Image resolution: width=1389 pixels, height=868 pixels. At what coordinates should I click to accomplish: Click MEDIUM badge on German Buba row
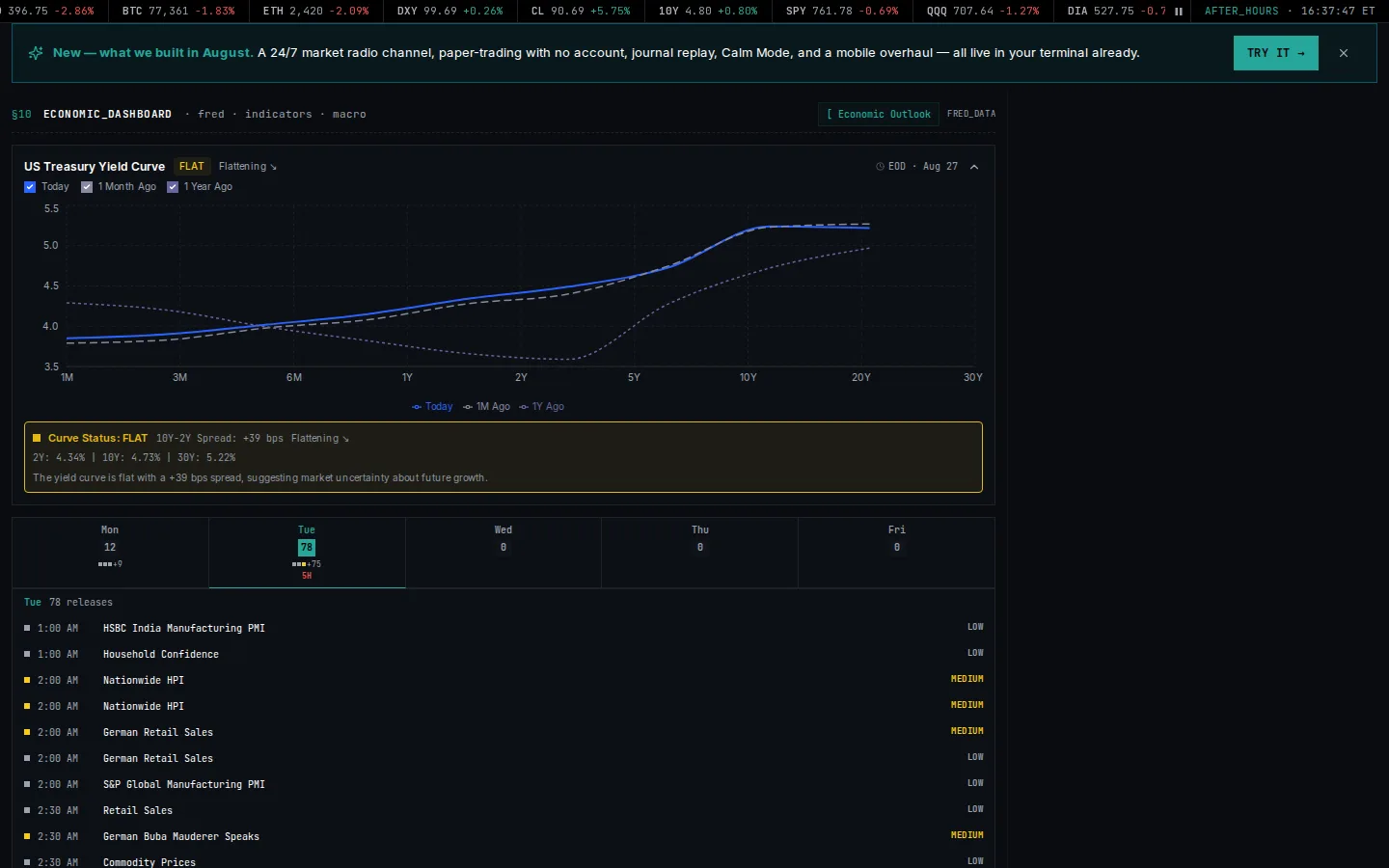click(967, 835)
